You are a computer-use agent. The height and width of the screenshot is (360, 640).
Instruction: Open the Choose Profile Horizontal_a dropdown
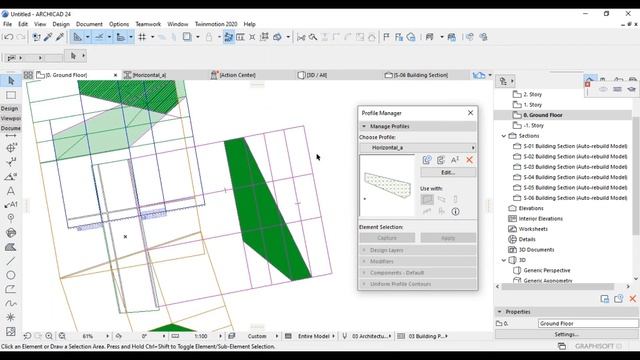click(418, 147)
